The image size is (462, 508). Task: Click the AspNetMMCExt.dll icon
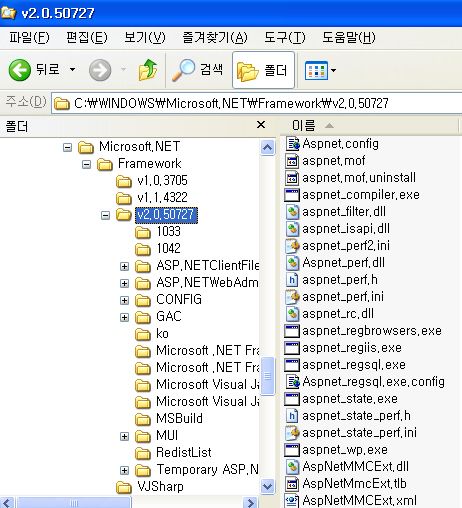pyautogui.click(x=292, y=467)
